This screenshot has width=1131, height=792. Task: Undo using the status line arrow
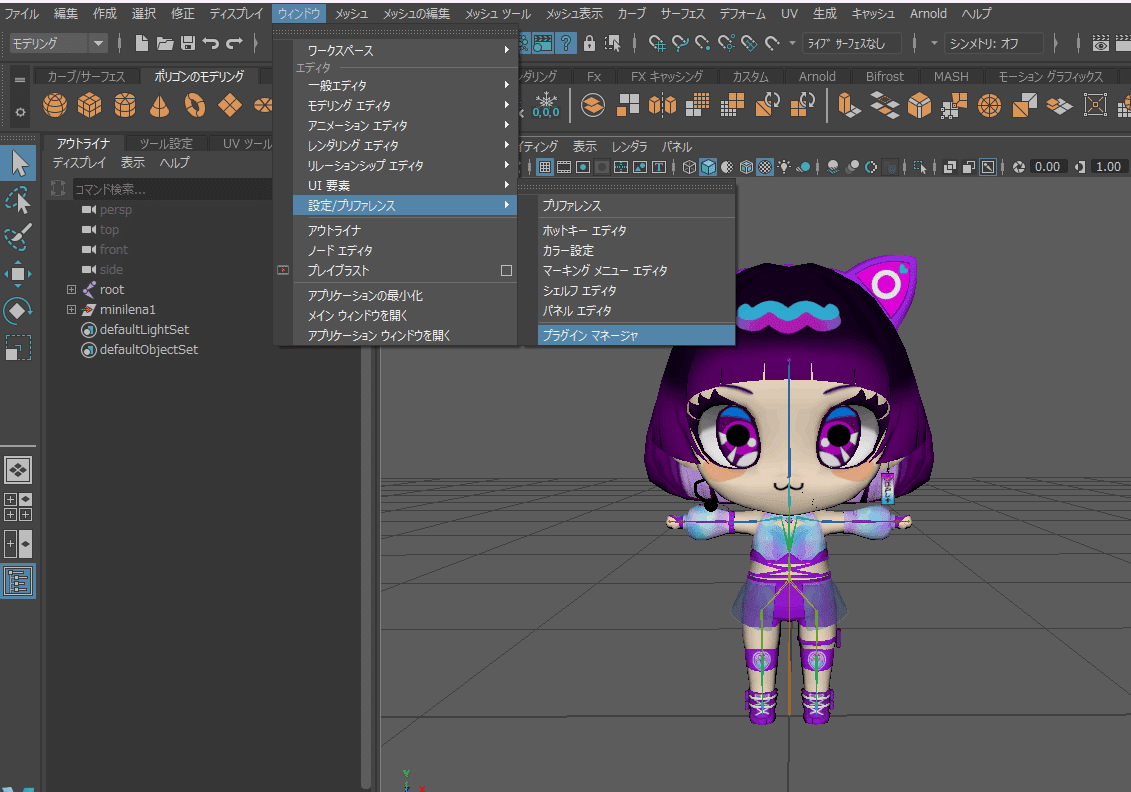[x=211, y=43]
